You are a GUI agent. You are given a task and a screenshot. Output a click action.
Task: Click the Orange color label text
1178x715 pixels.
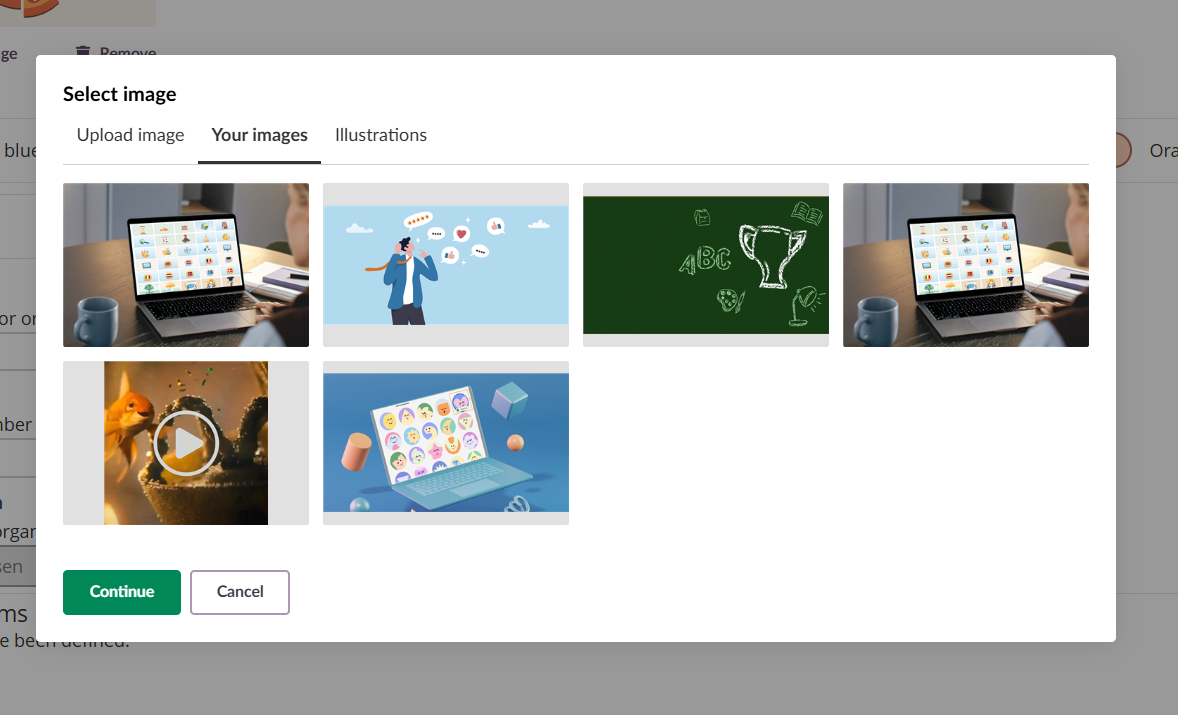point(1162,150)
